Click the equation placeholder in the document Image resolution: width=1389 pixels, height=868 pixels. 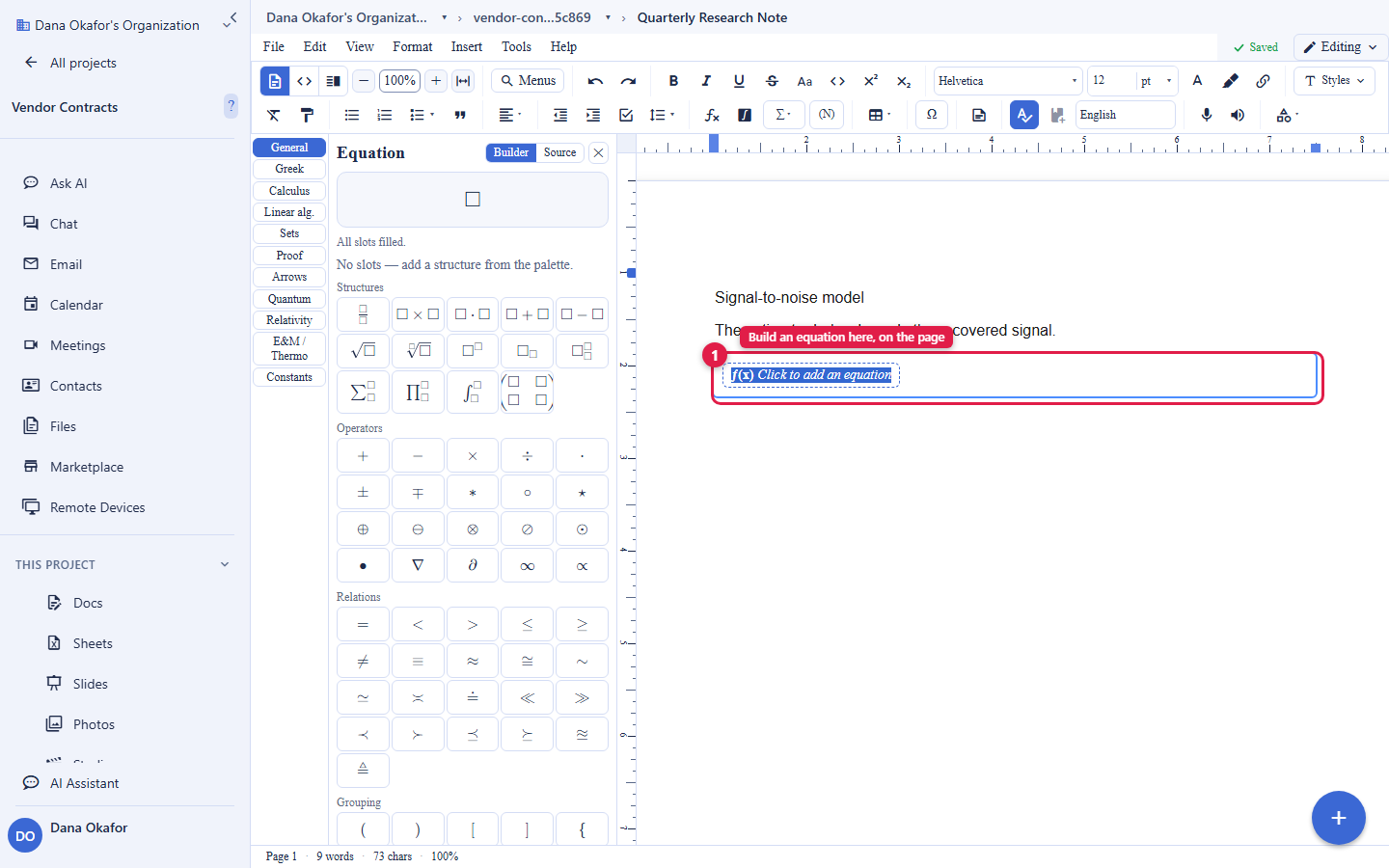tap(811, 375)
